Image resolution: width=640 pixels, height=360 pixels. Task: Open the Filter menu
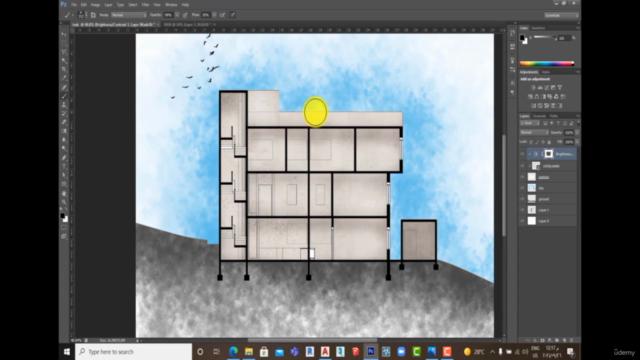pos(145,5)
